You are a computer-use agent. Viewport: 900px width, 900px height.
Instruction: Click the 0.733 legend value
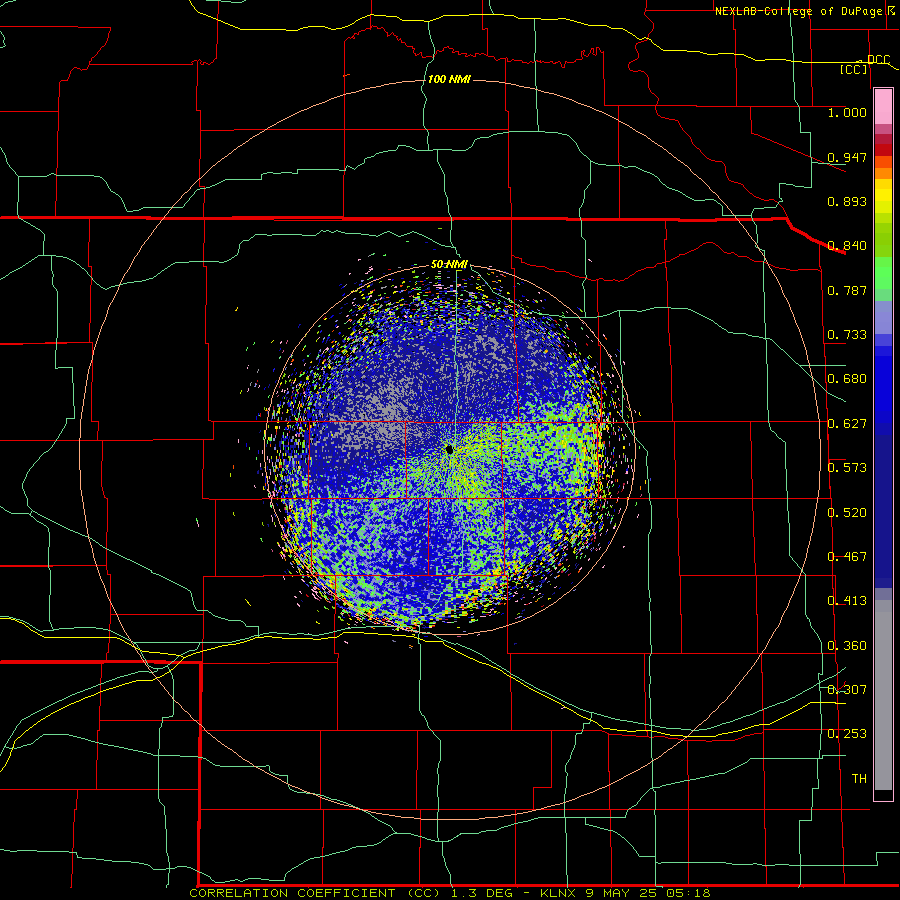847,335
